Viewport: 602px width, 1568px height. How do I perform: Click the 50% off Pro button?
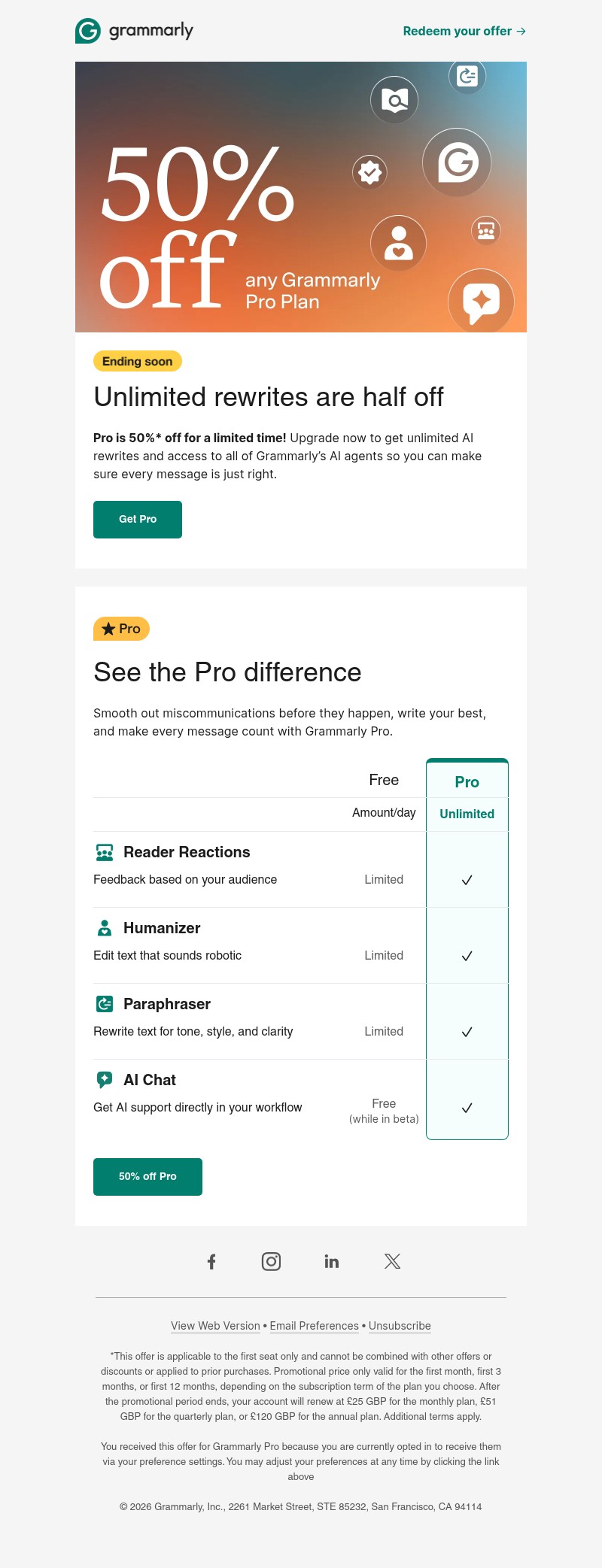point(147,1176)
